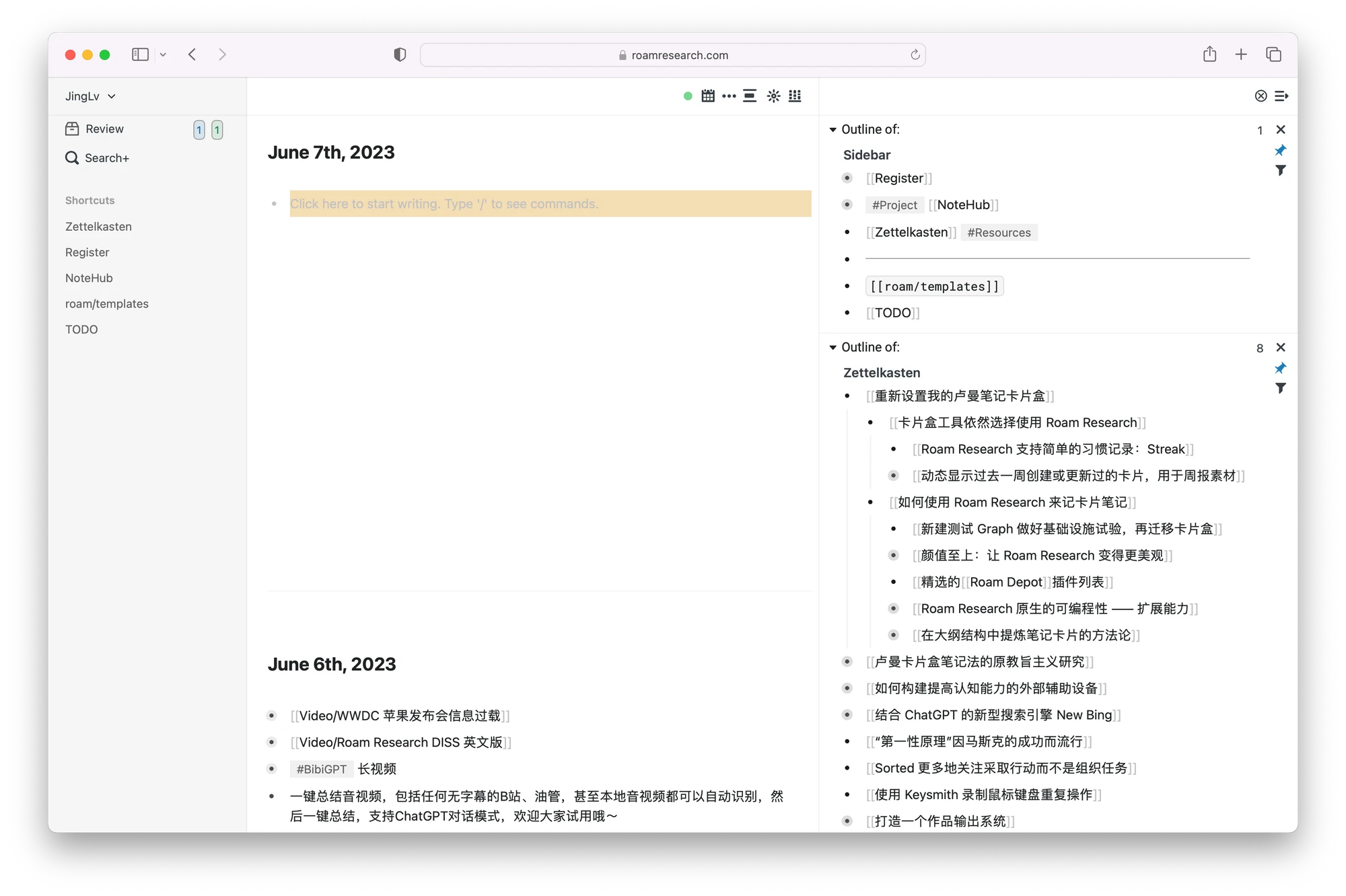
Task: Go forward with Safari forward arrow
Action: click(222, 54)
